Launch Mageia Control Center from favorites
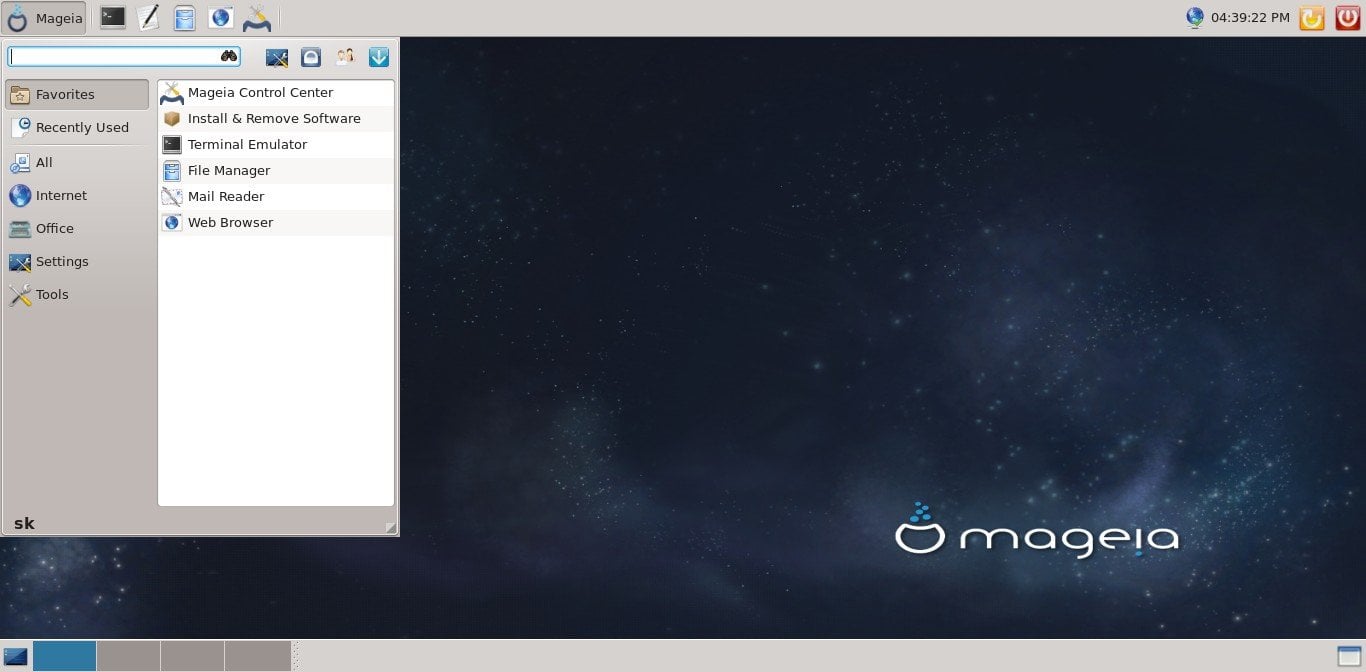Screen dimensions: 1366x672 coord(275,93)
